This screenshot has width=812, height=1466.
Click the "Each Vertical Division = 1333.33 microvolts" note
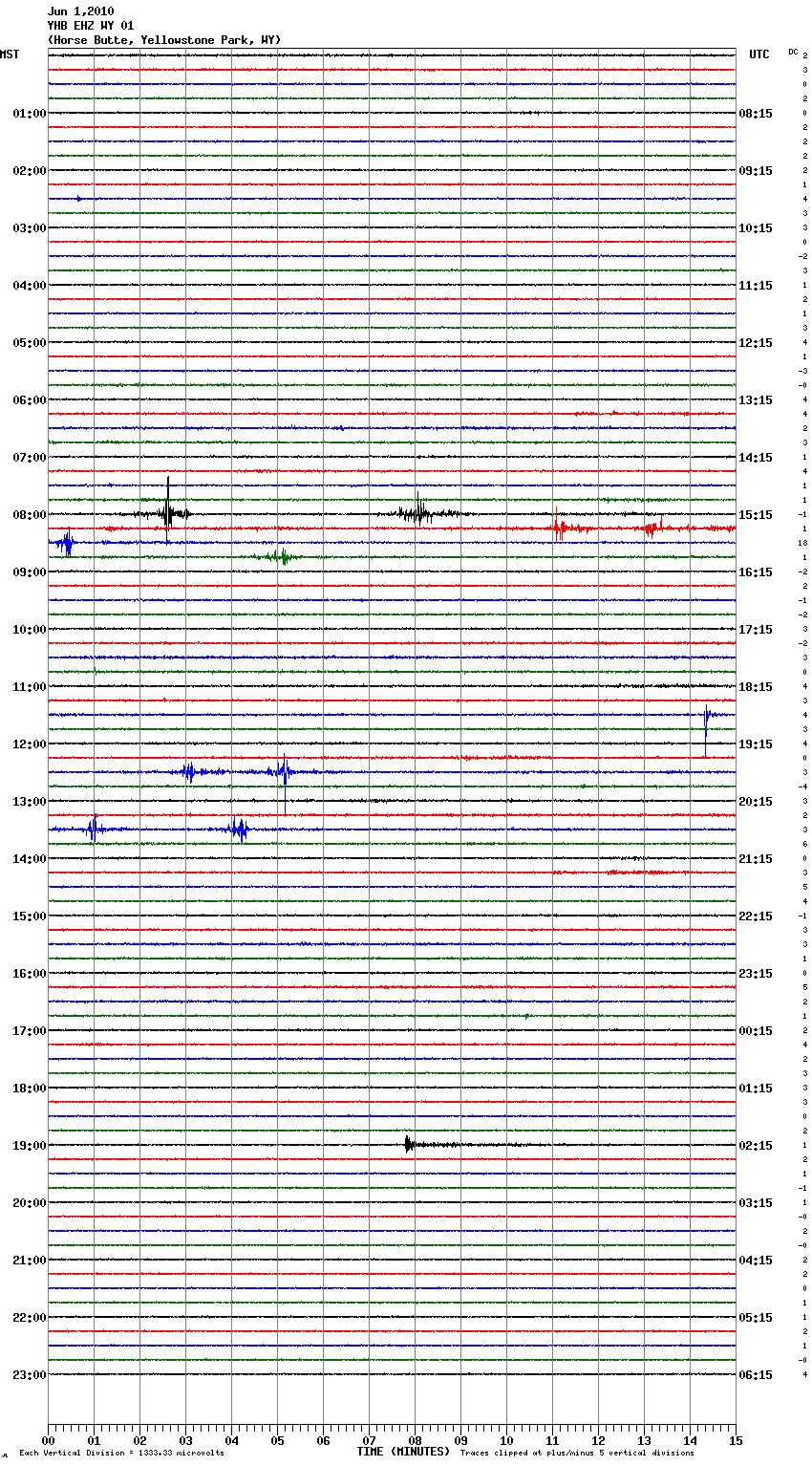(121, 1454)
